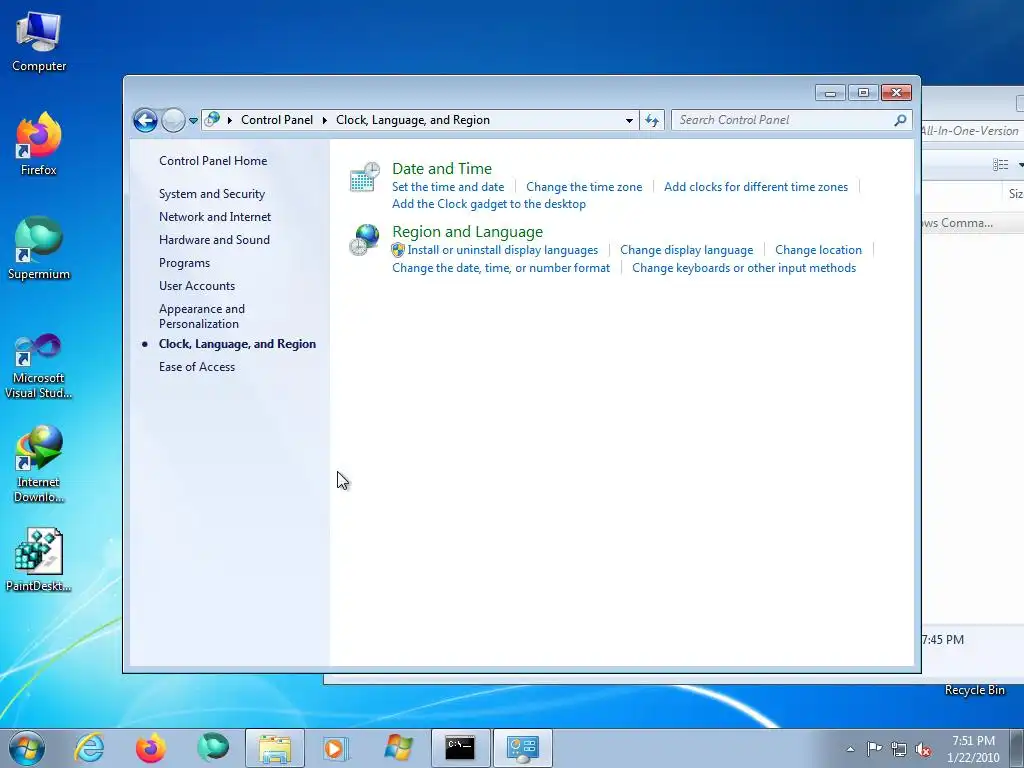The height and width of the screenshot is (768, 1024).
Task: Open the Windows Start menu
Action: point(27,748)
